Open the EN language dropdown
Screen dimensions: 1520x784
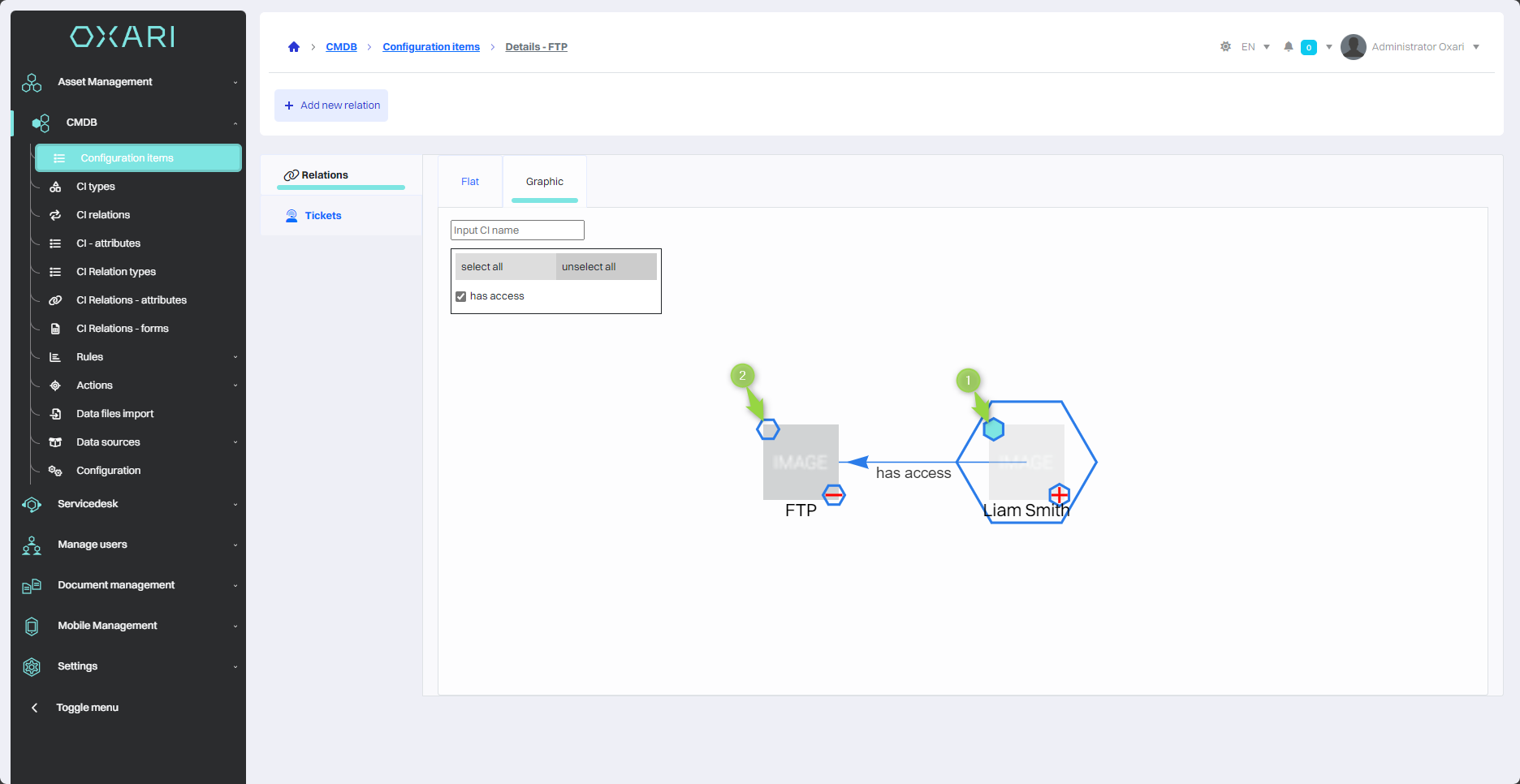(1254, 47)
